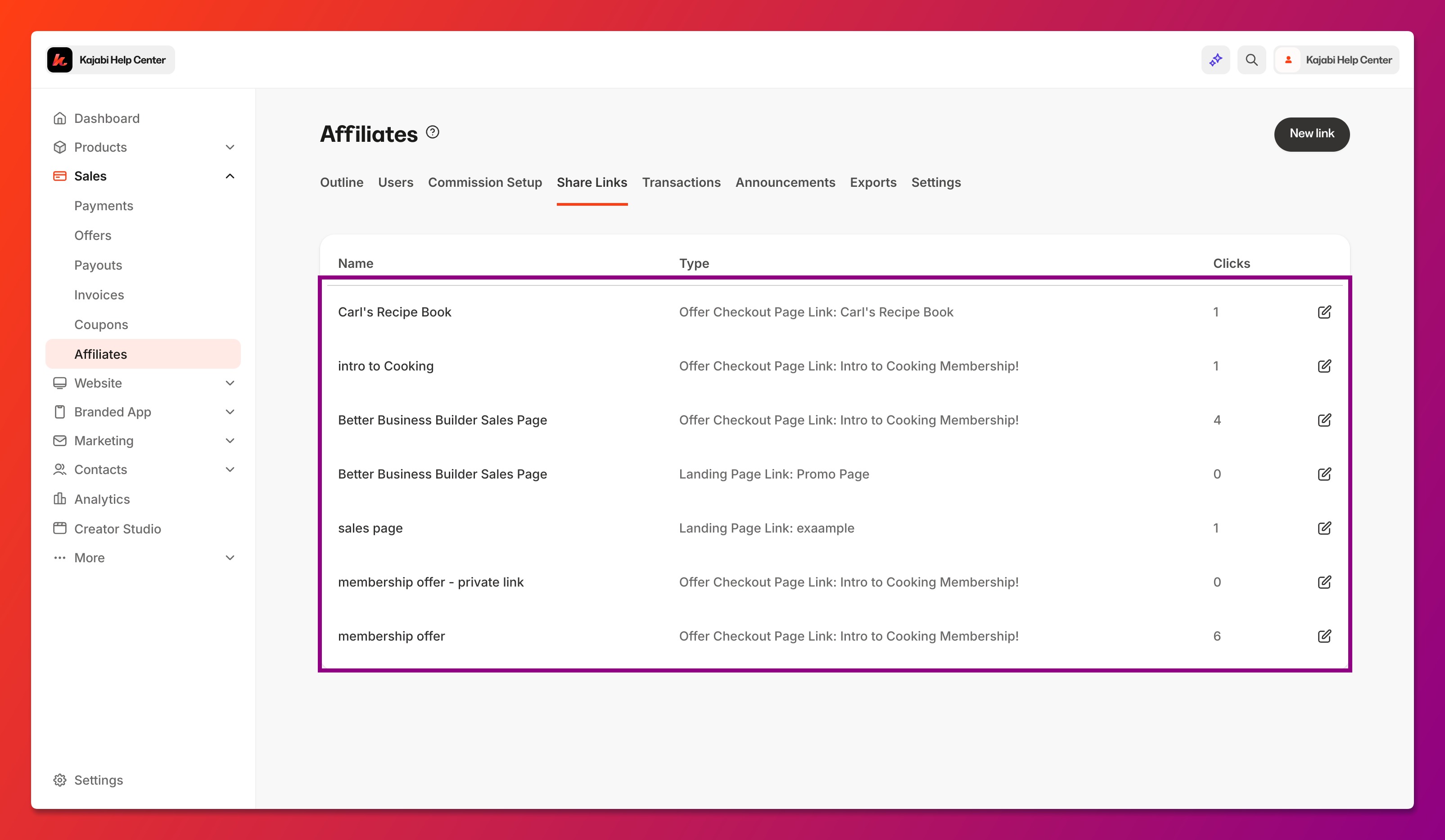Viewport: 1445px width, 840px height.
Task: Click the Kajabi Help Center site title
Action: coord(122,59)
